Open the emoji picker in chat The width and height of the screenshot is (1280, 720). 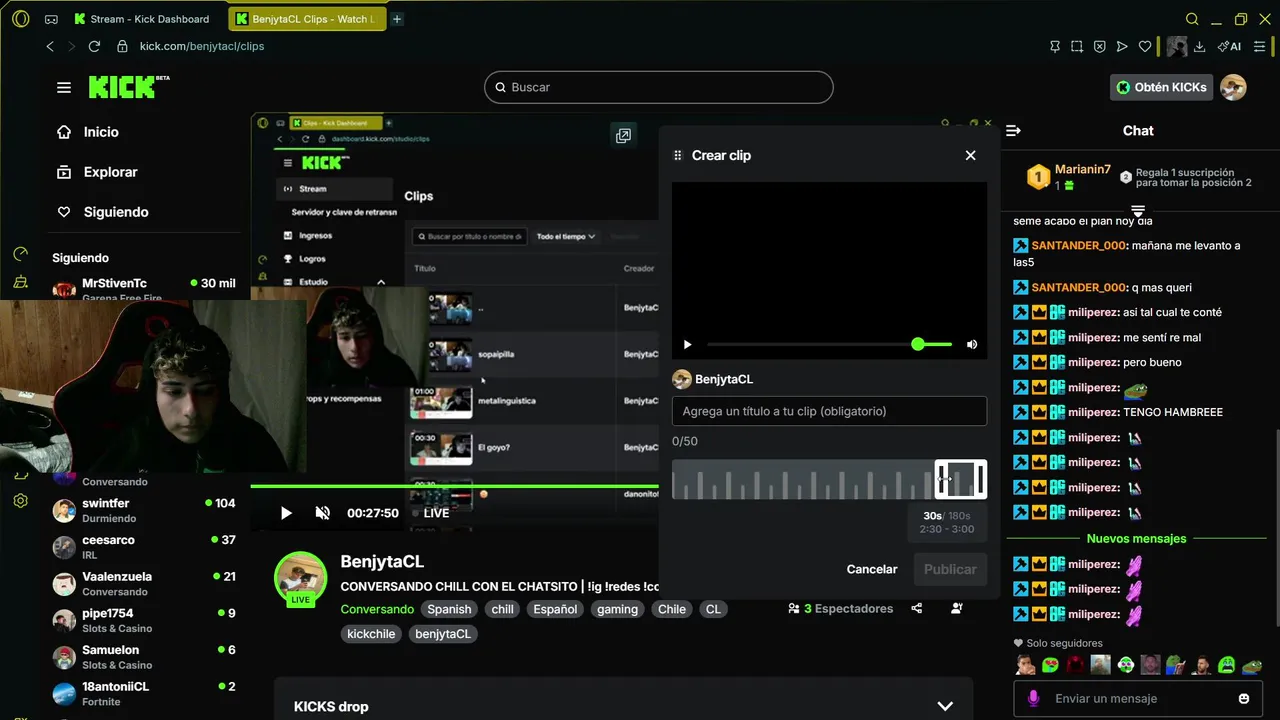tap(1244, 699)
